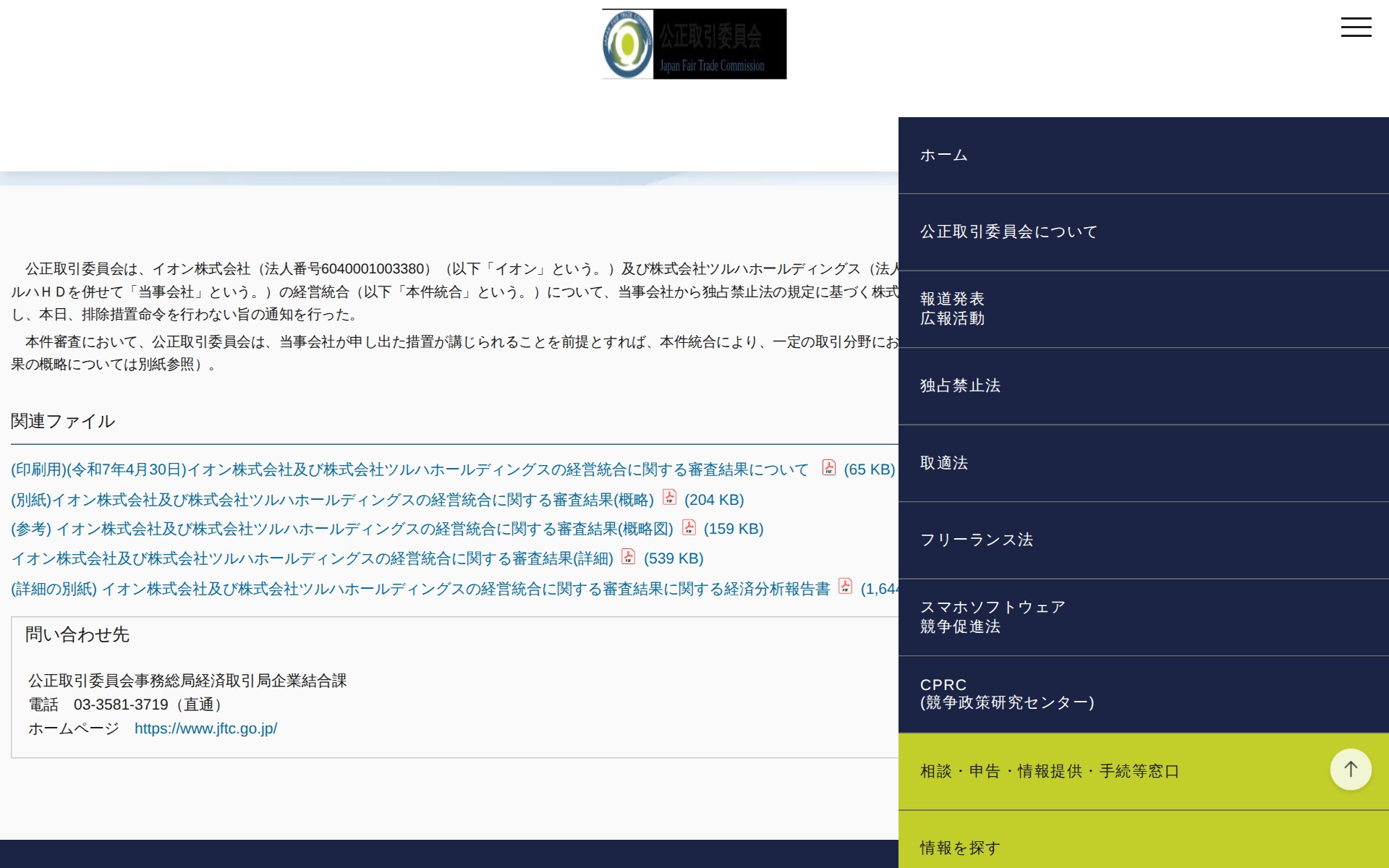
Task: Click PDF icon beside 経済分析報告書 link
Action: click(x=845, y=587)
